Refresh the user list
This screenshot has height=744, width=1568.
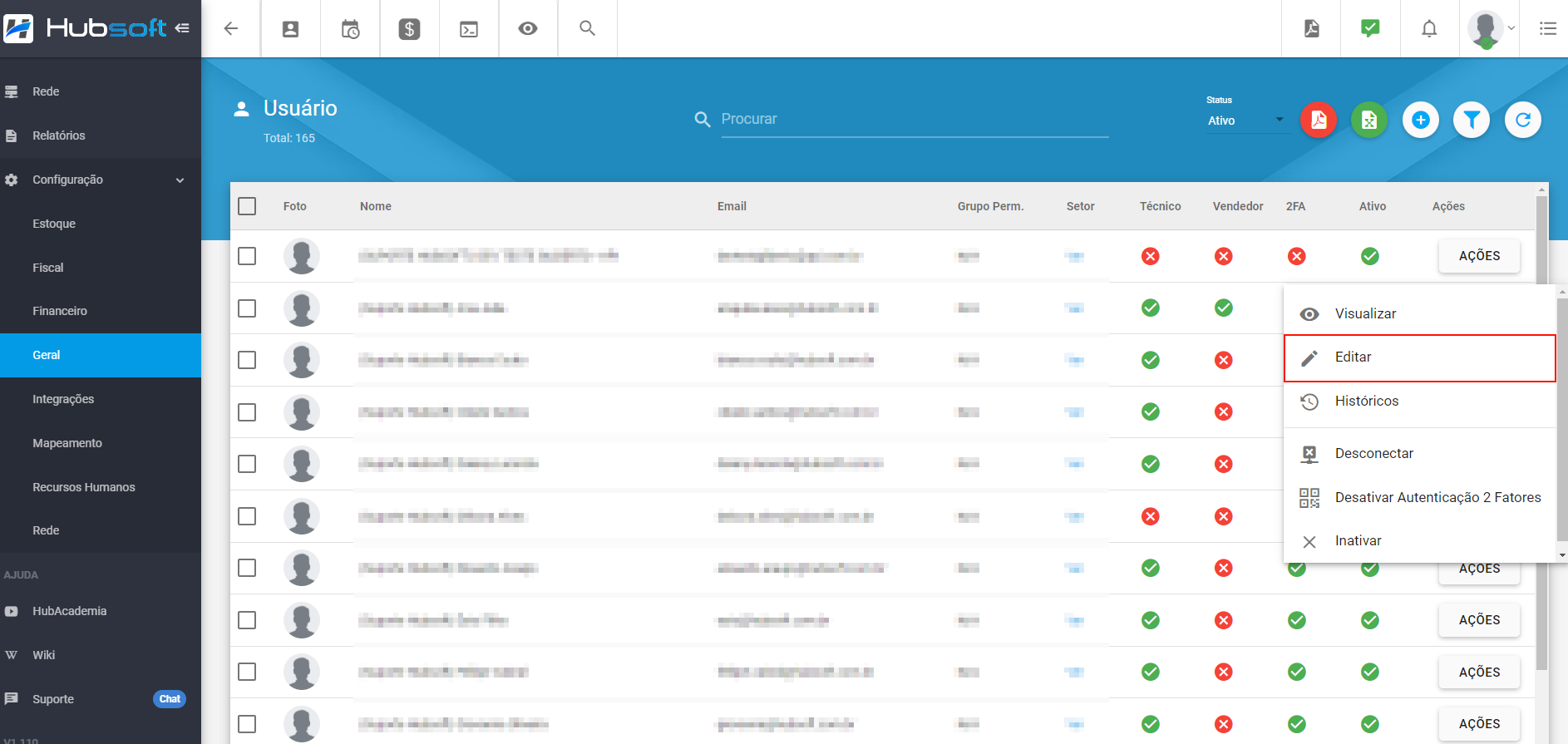[x=1523, y=121]
